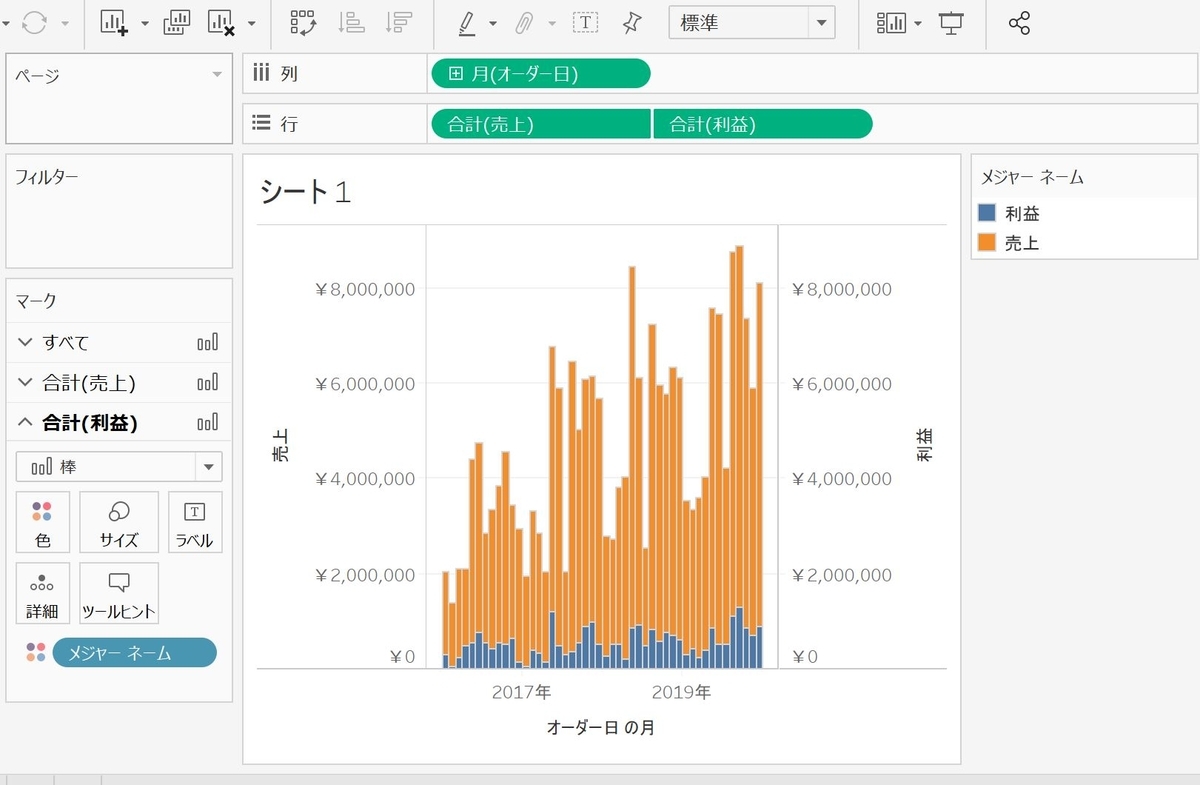Click the clear sheet icon
1200x785 pixels.
pyautogui.click(x=222, y=23)
